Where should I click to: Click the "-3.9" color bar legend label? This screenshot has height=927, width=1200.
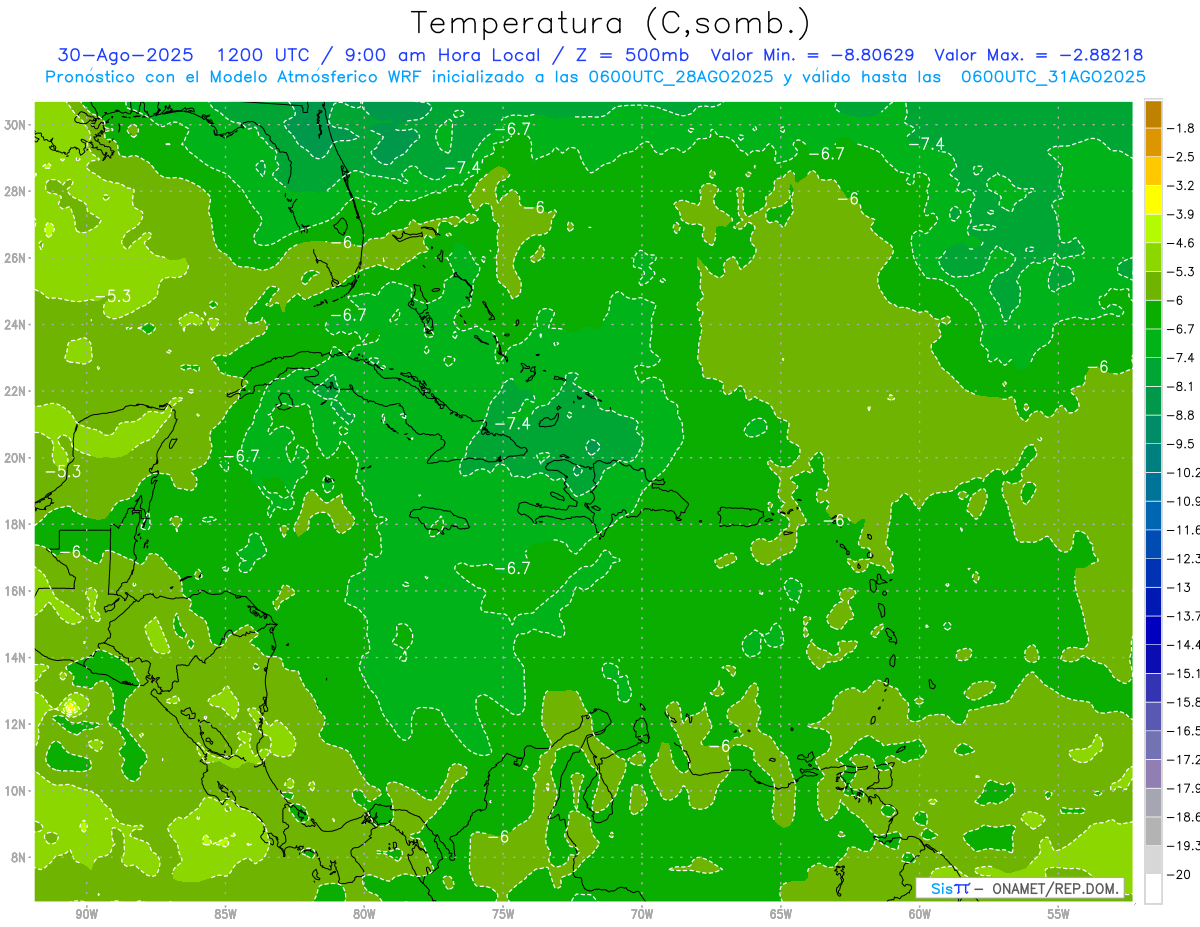tap(1183, 214)
